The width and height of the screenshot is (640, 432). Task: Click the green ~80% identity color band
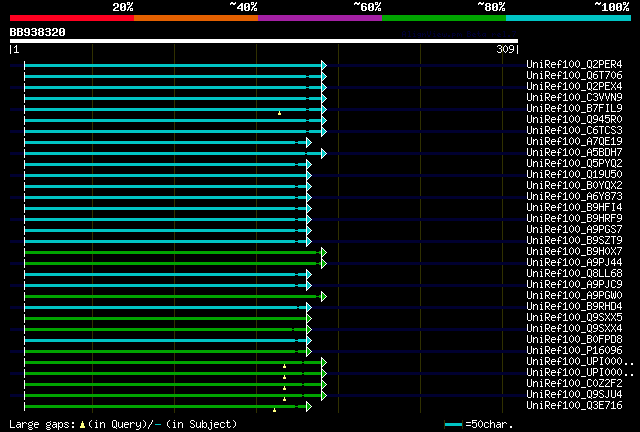[444, 18]
